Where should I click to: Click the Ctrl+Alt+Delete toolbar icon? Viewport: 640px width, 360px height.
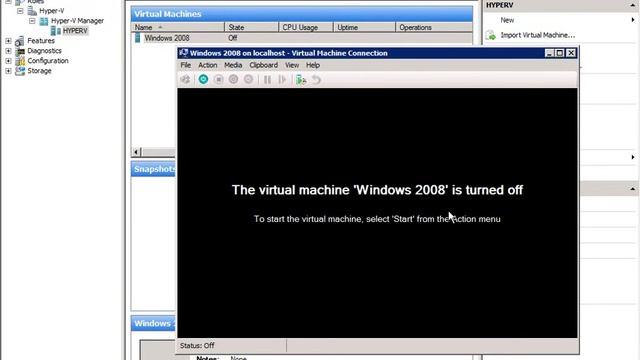pyautogui.click(x=185, y=80)
